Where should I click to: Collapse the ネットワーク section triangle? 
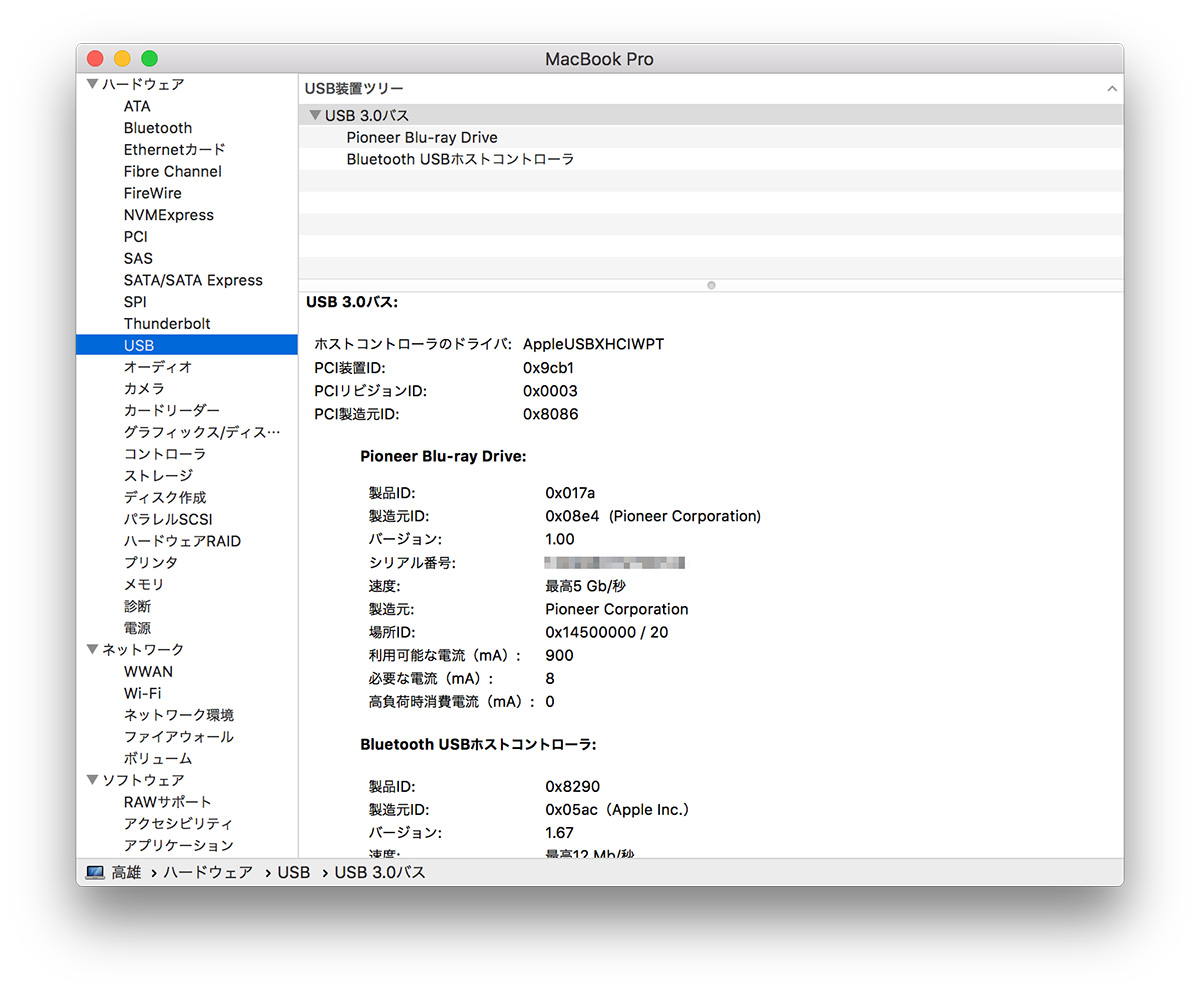point(92,650)
